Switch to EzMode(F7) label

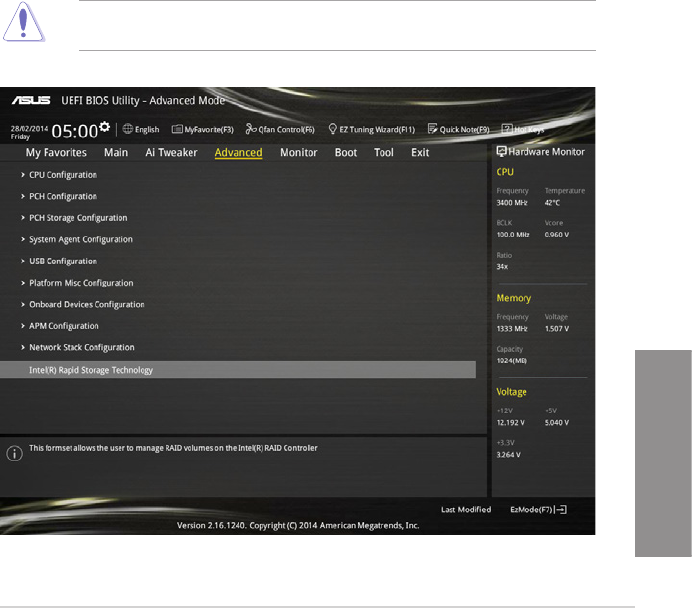point(531,510)
